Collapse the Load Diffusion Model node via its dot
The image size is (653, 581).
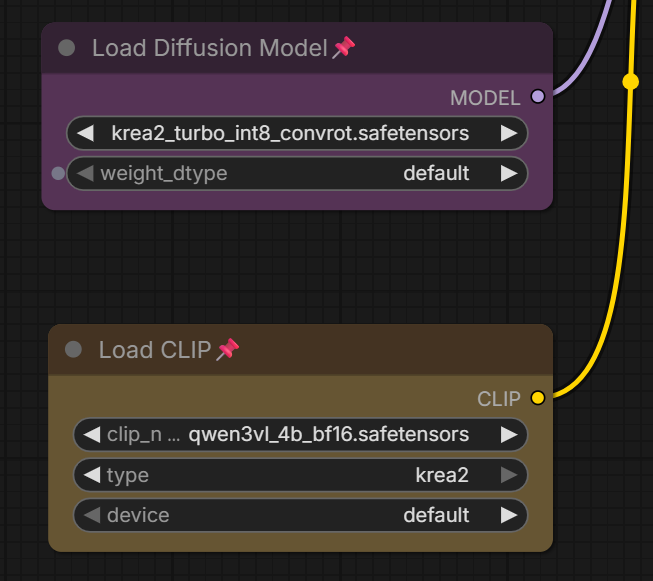(x=67, y=48)
